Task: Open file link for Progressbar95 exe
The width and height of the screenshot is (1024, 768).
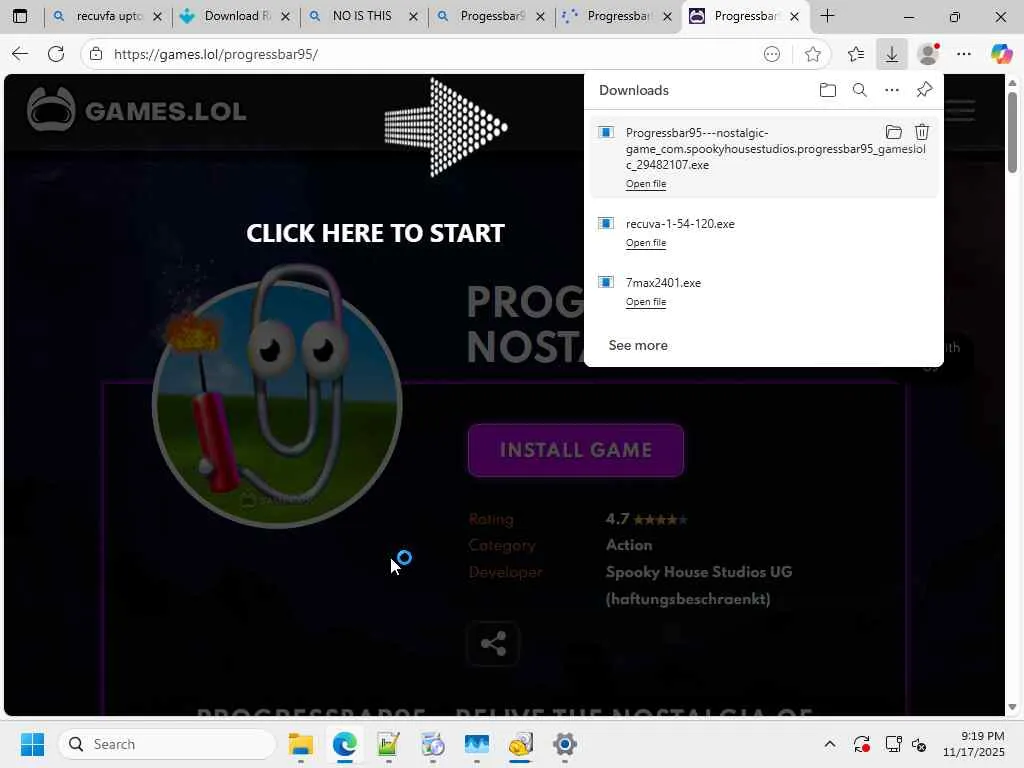Action: pyautogui.click(x=646, y=184)
